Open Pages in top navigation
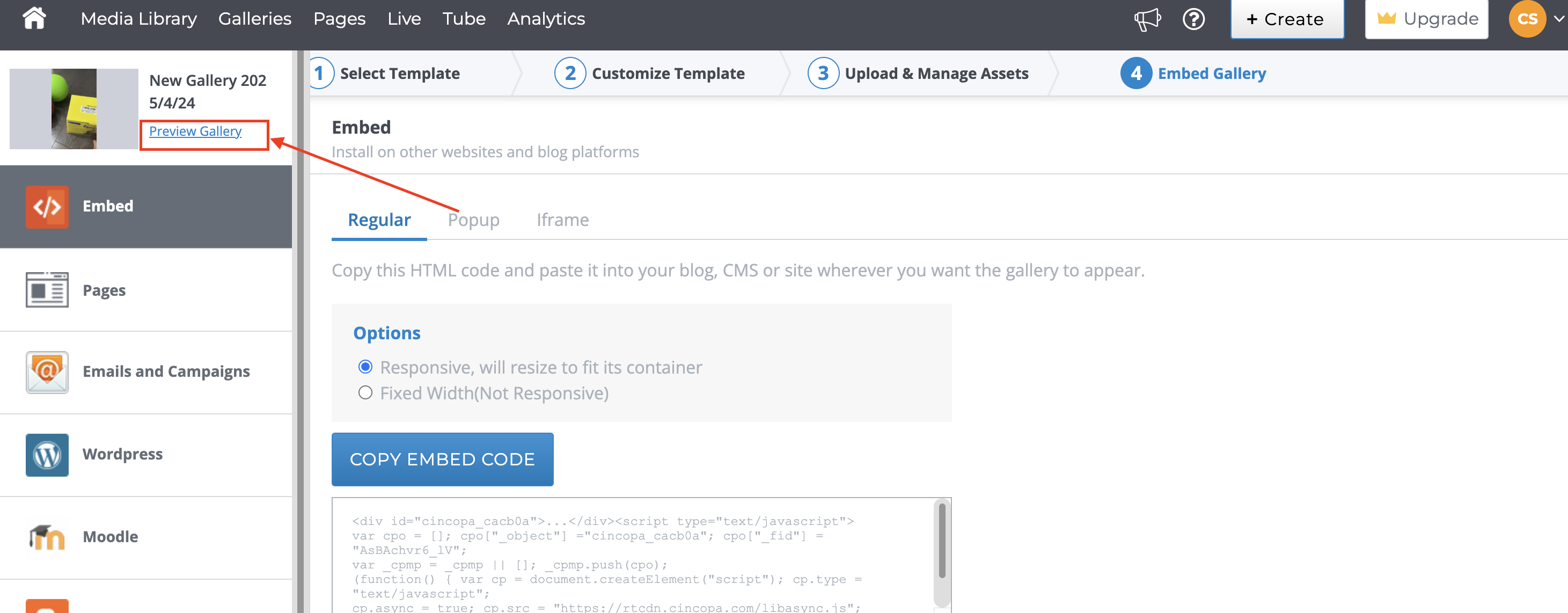 tap(339, 19)
